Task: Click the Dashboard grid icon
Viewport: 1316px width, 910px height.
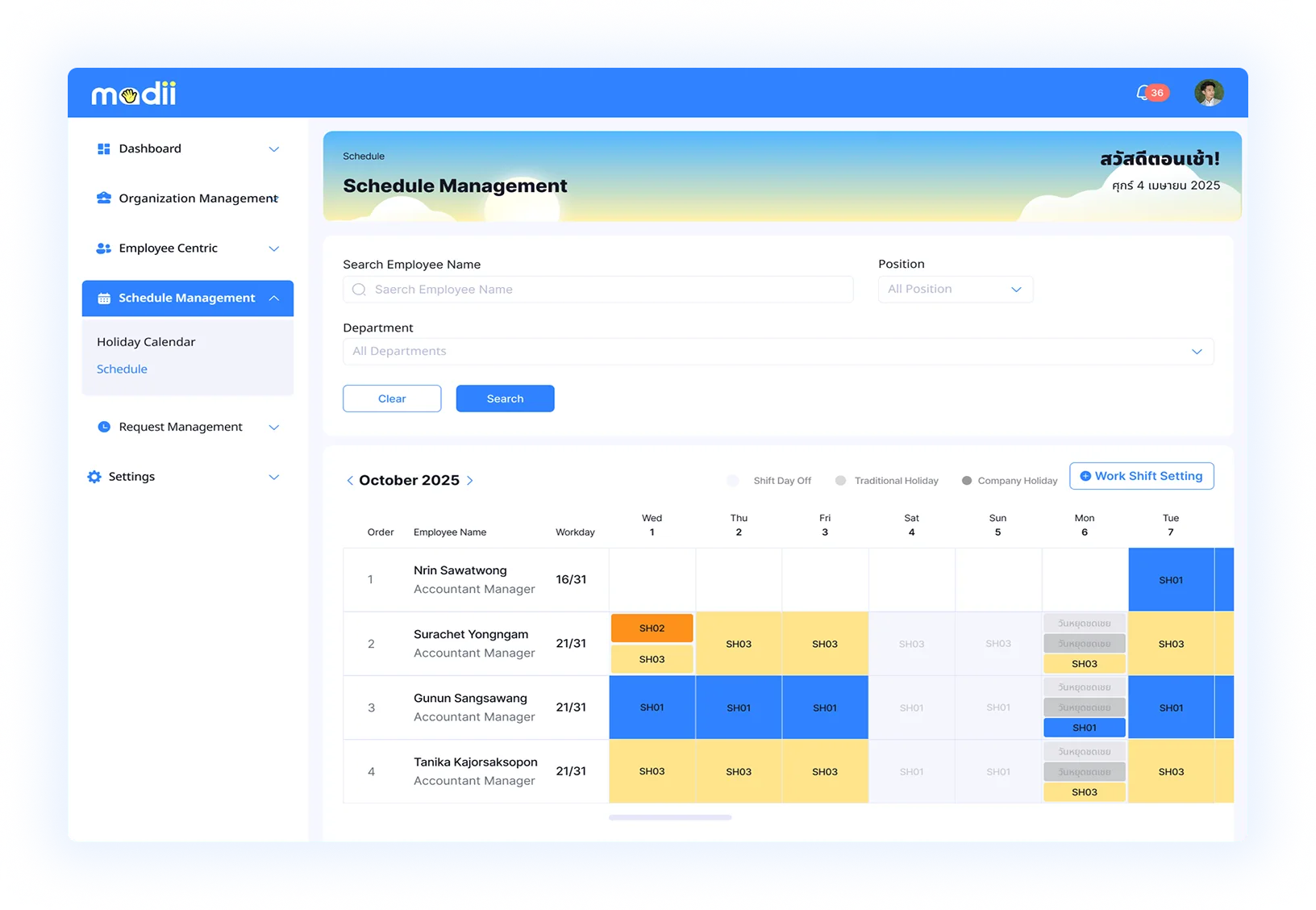Action: click(x=103, y=148)
